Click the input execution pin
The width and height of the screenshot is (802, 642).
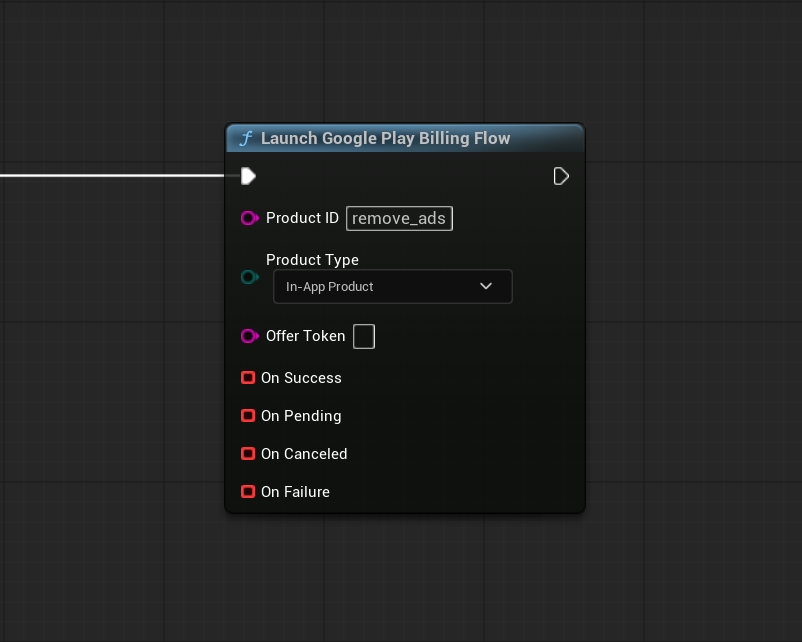tap(248, 176)
